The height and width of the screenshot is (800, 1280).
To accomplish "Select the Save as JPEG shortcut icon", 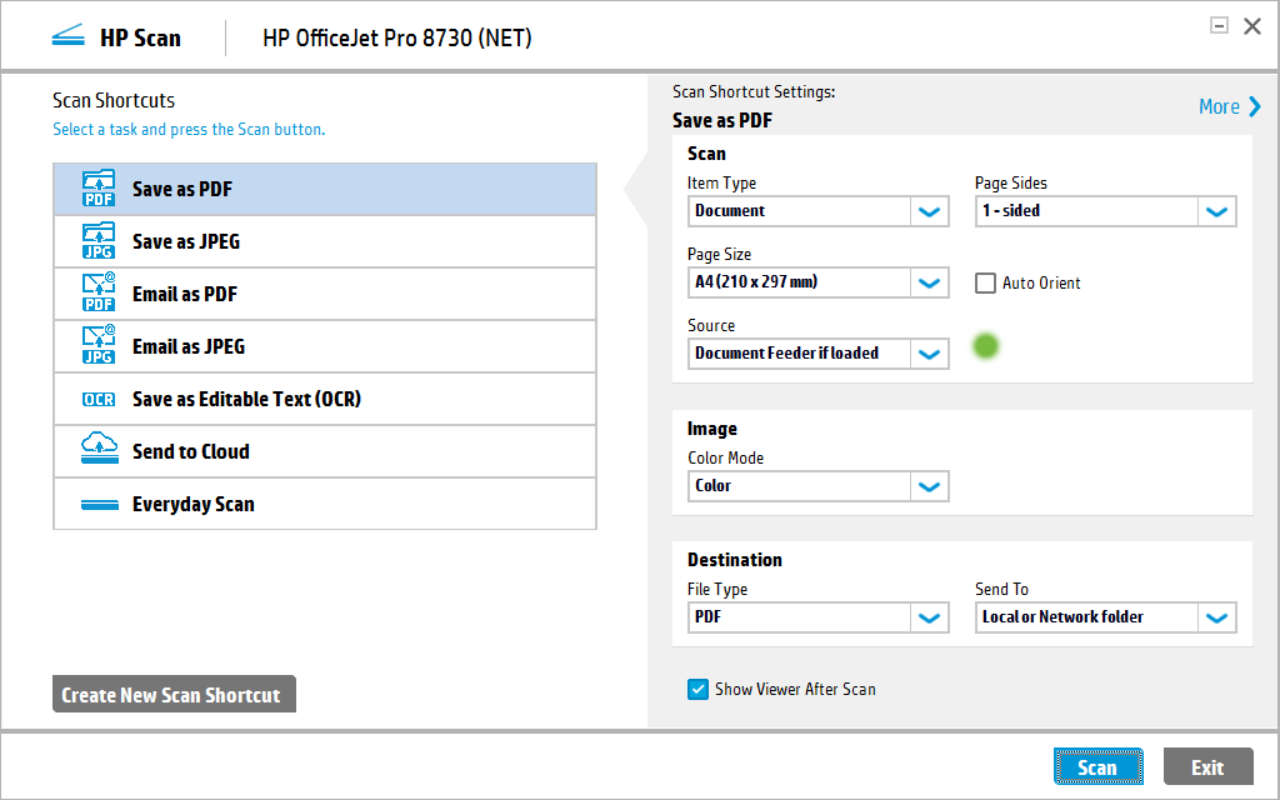I will tap(97, 240).
